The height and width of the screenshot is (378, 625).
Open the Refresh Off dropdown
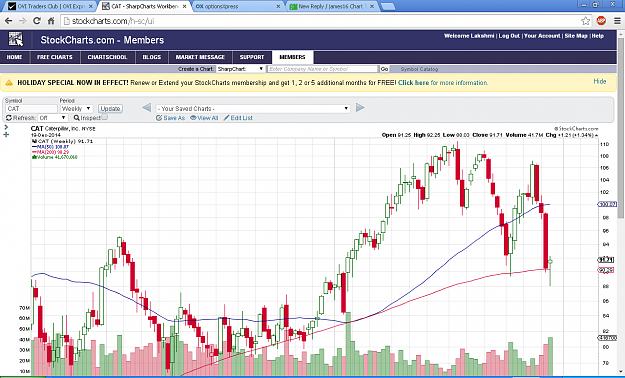(52, 118)
